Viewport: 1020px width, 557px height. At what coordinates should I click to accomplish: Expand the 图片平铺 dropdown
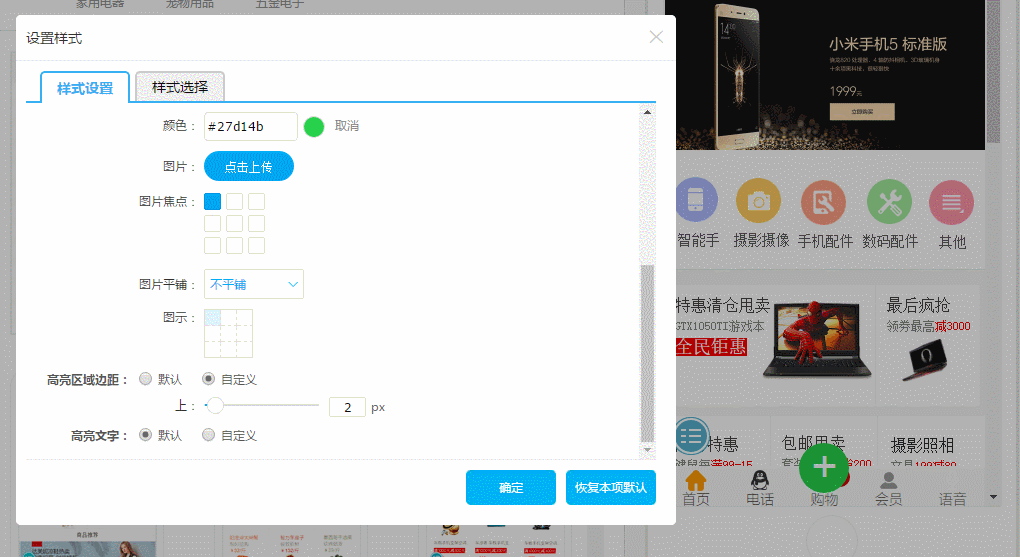[x=254, y=284]
